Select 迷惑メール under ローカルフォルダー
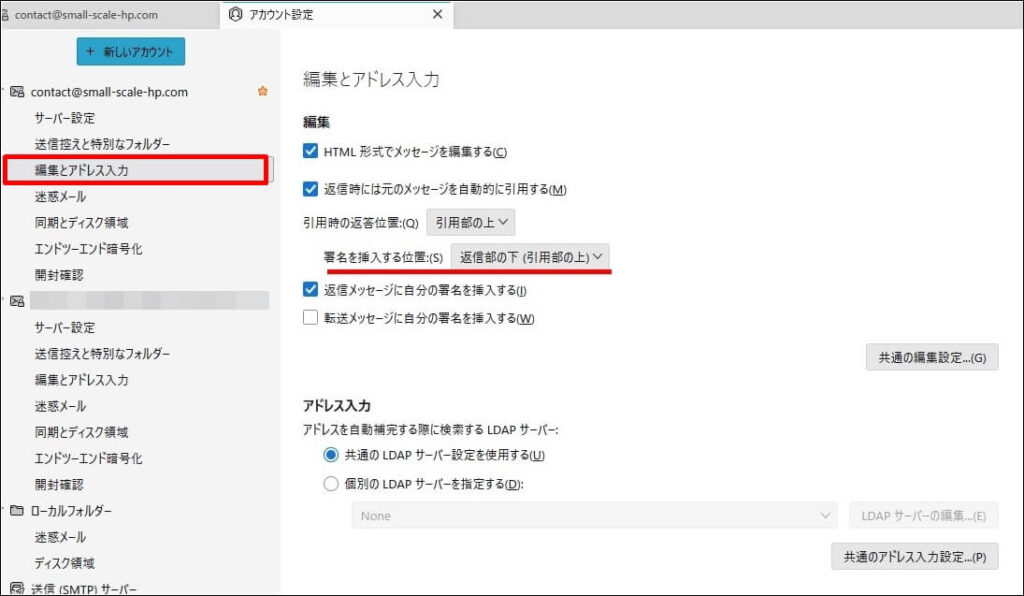The image size is (1024, 596). click(x=60, y=537)
